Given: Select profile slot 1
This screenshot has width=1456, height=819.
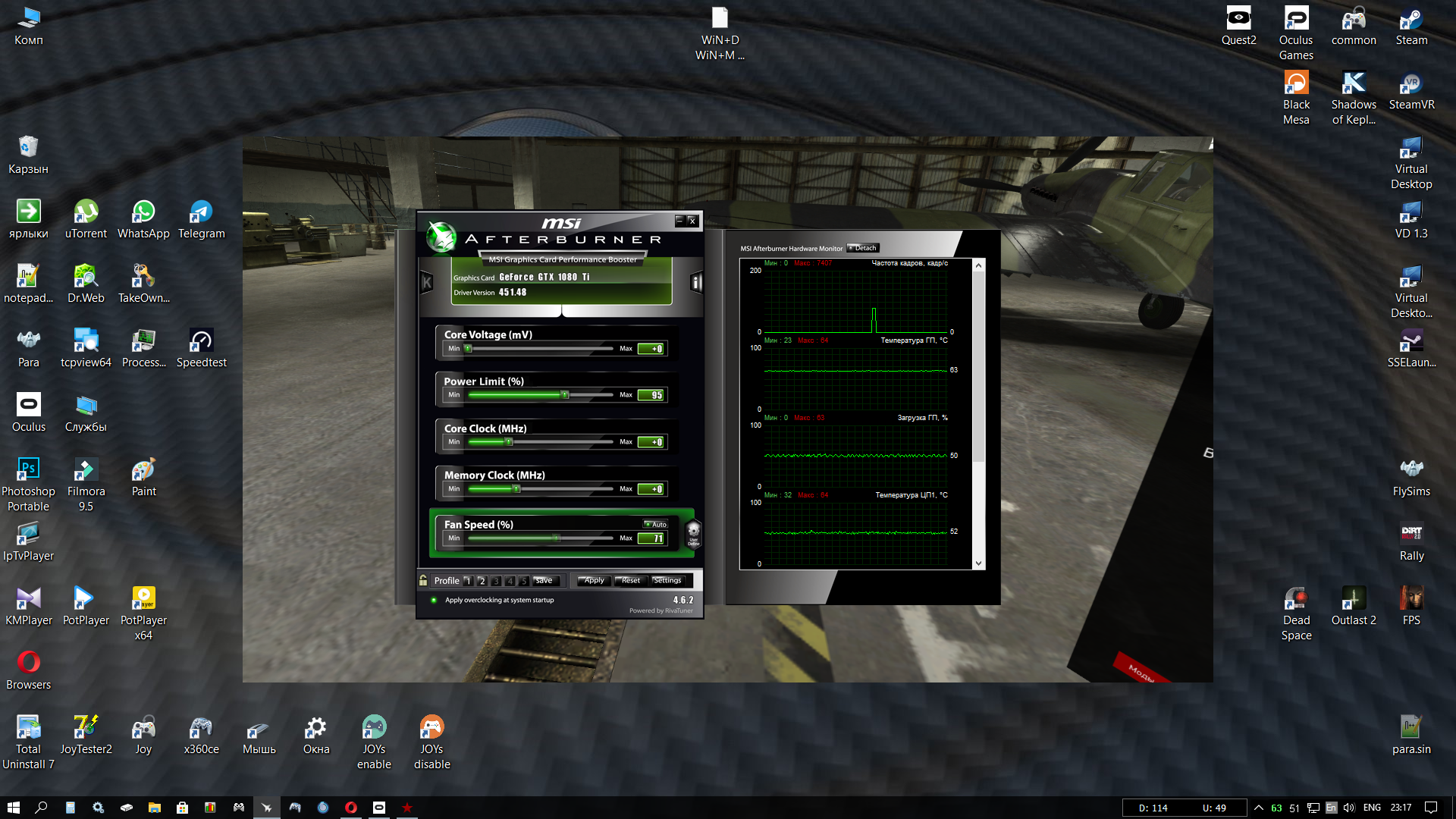Looking at the screenshot, I should (x=468, y=581).
